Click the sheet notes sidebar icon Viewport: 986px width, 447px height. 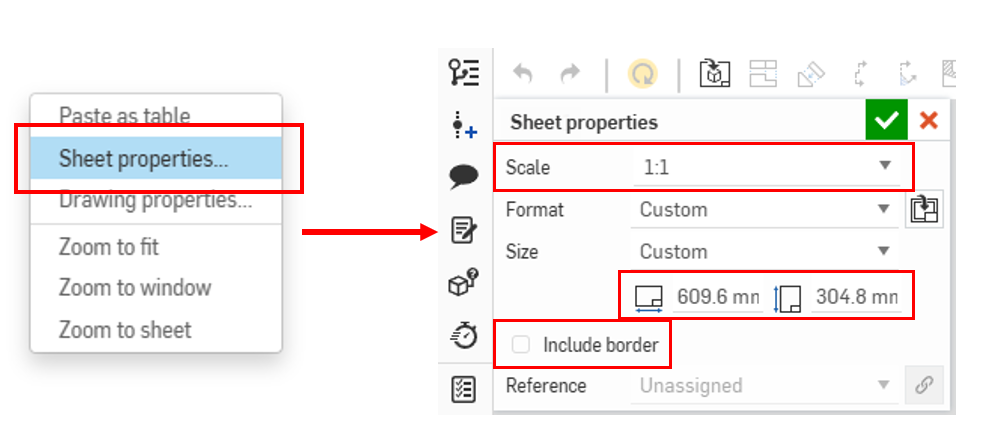click(464, 232)
